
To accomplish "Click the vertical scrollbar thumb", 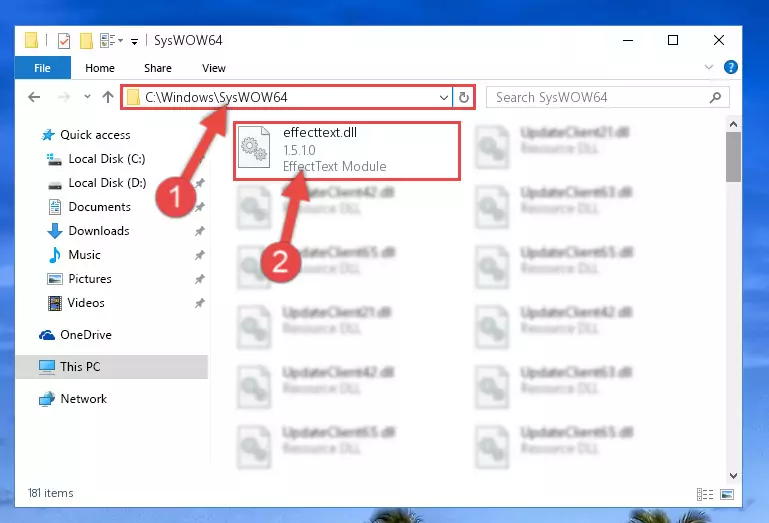I will [733, 157].
